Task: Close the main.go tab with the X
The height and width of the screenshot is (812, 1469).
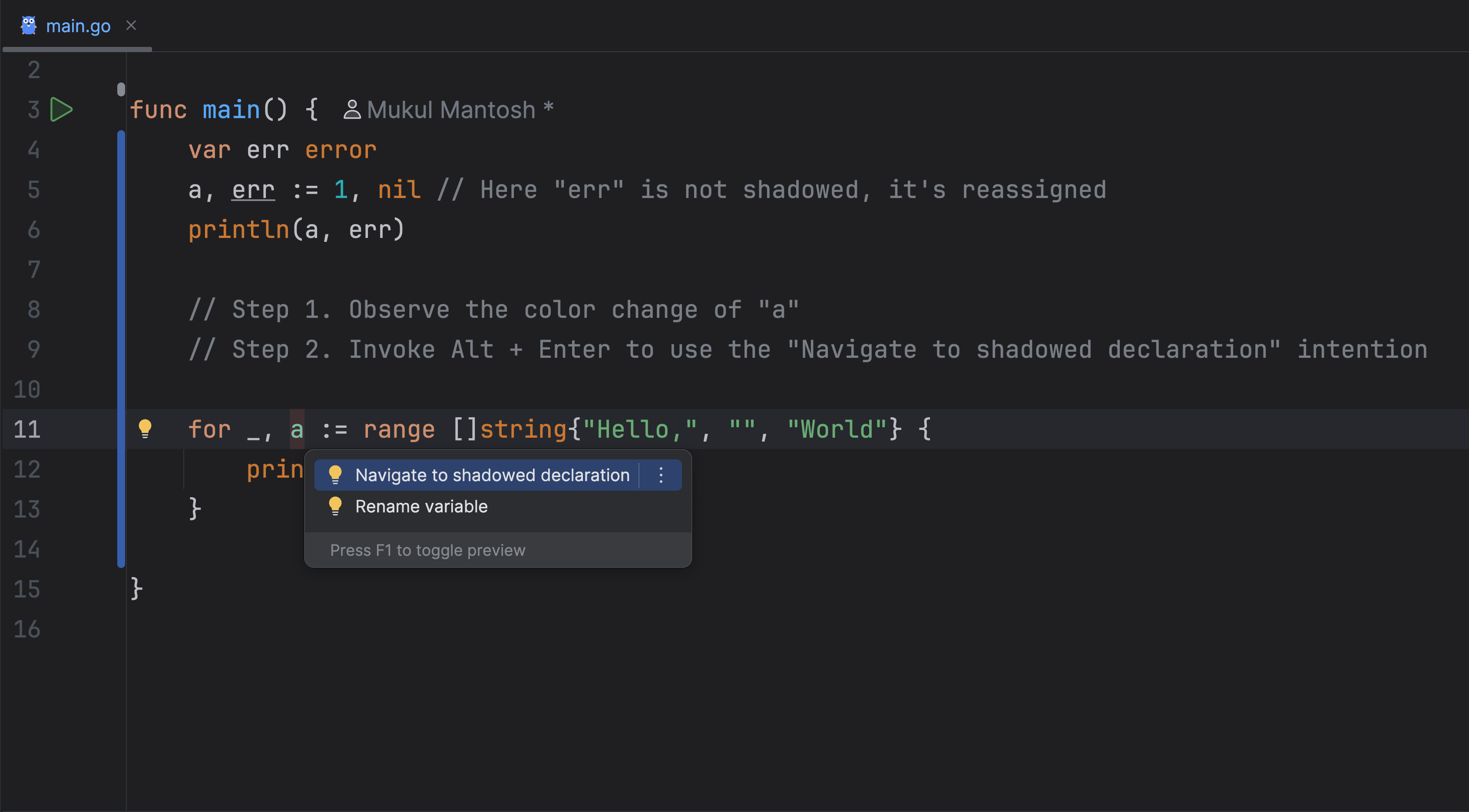Action: click(x=131, y=25)
